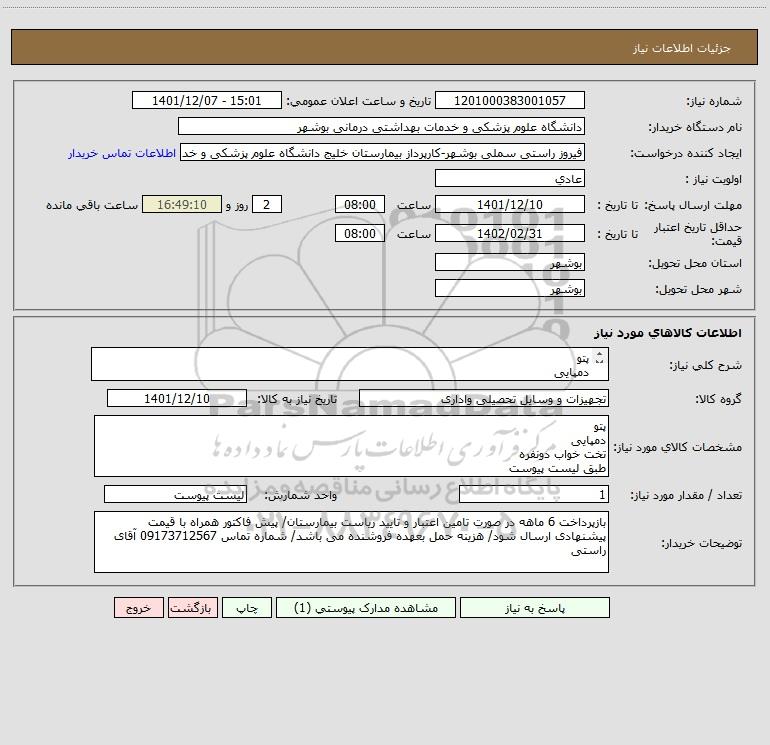Click the header title جزئیات اطلاعات نیاز

point(682,48)
